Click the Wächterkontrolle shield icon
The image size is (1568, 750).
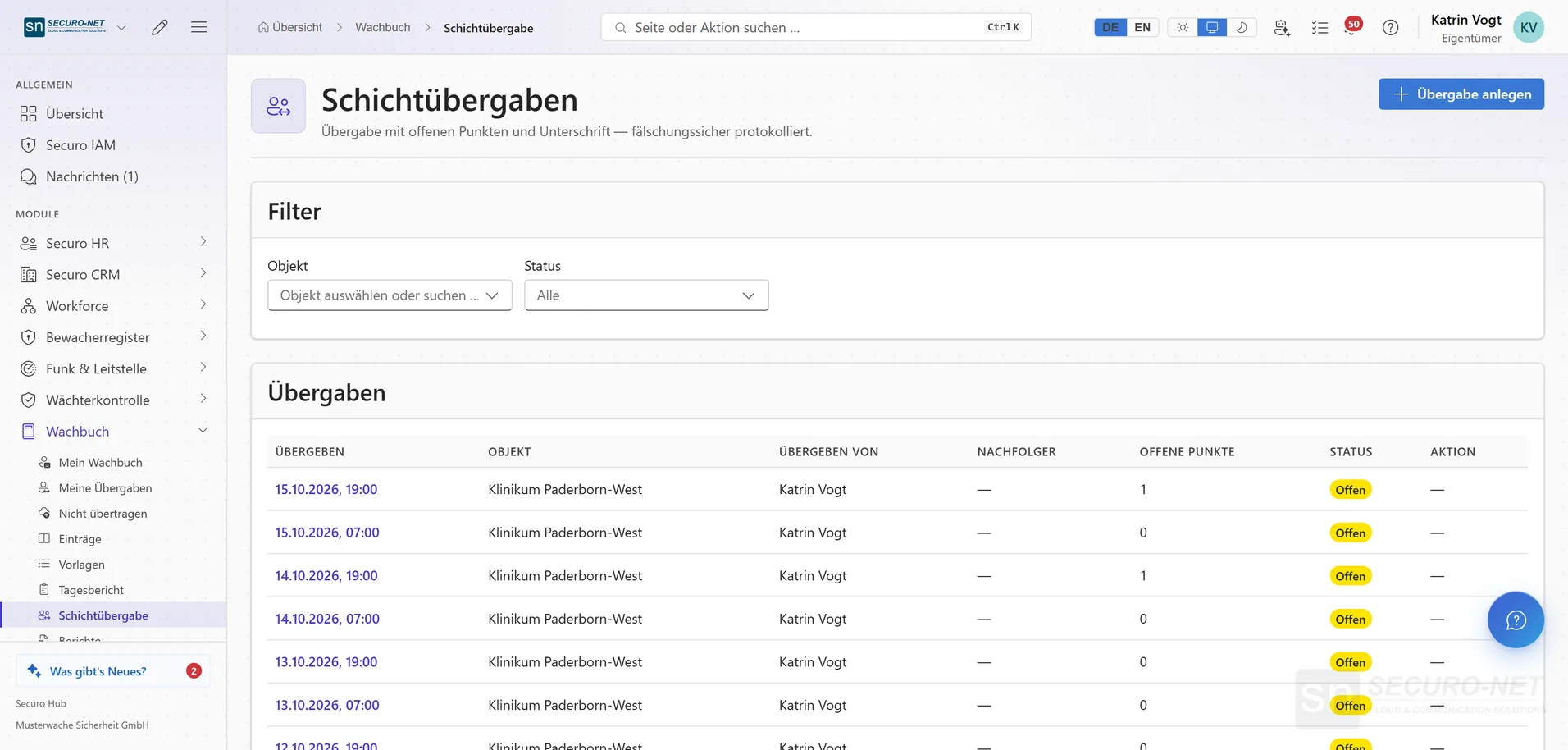(x=29, y=400)
